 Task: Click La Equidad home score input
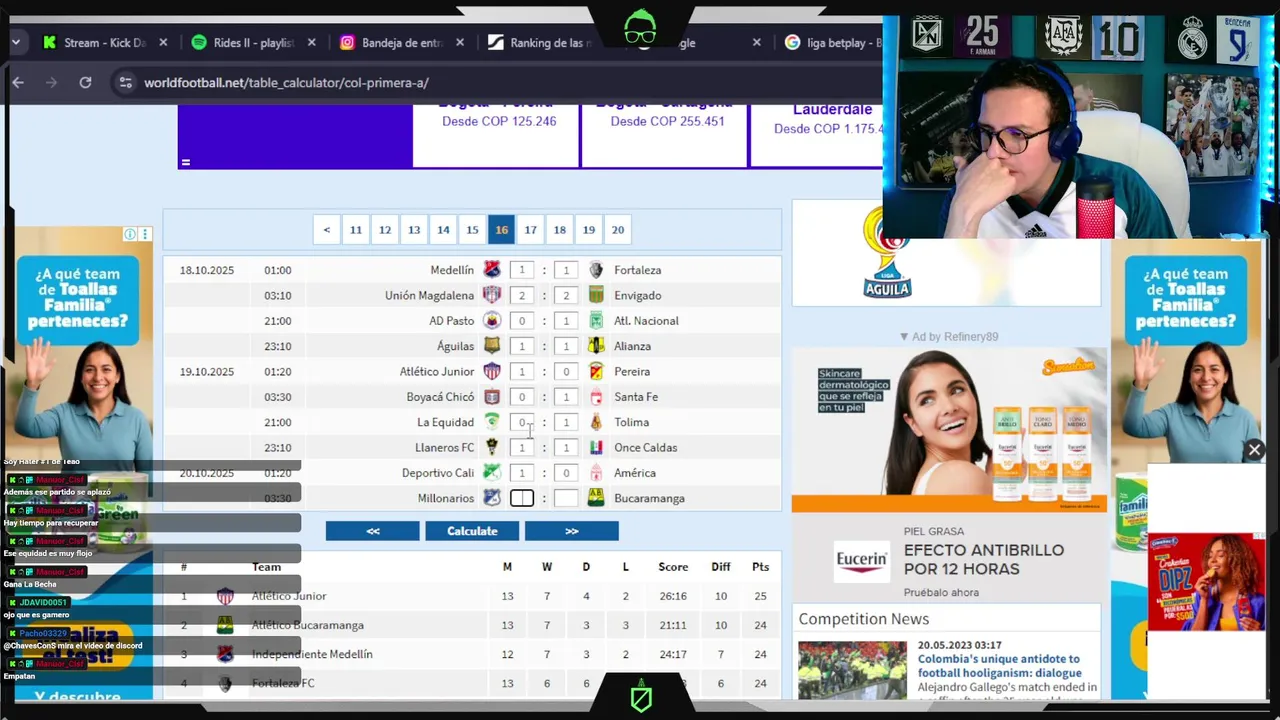point(522,422)
